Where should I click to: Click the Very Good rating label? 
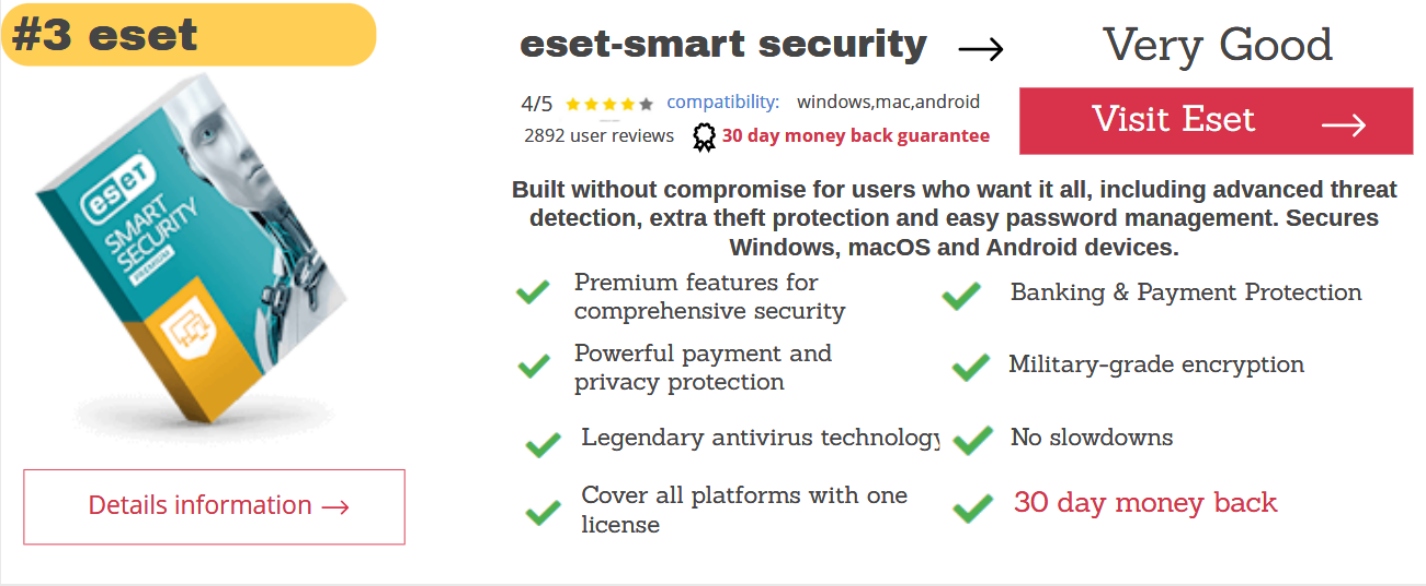pos(1217,45)
